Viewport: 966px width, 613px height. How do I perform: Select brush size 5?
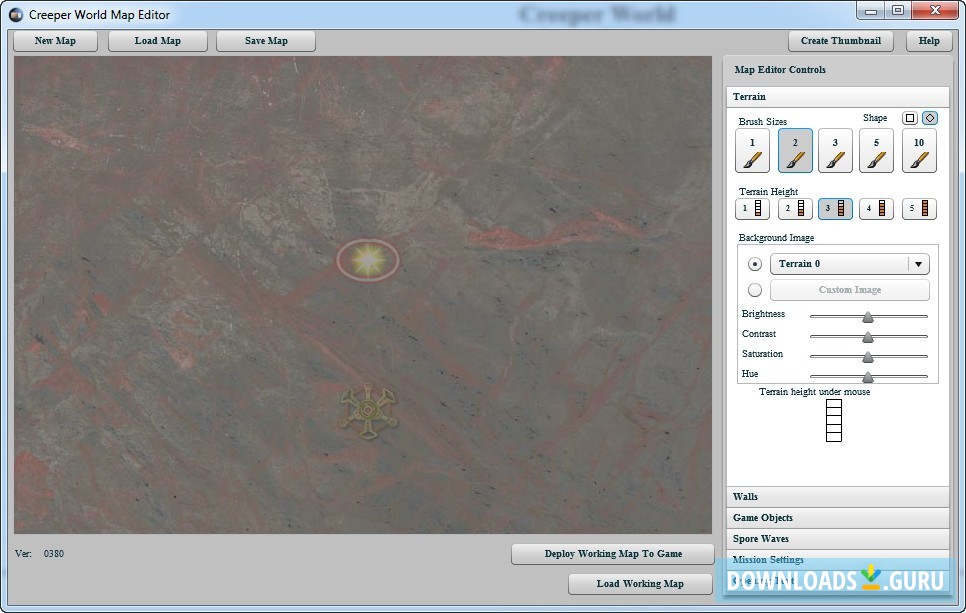(x=876, y=151)
